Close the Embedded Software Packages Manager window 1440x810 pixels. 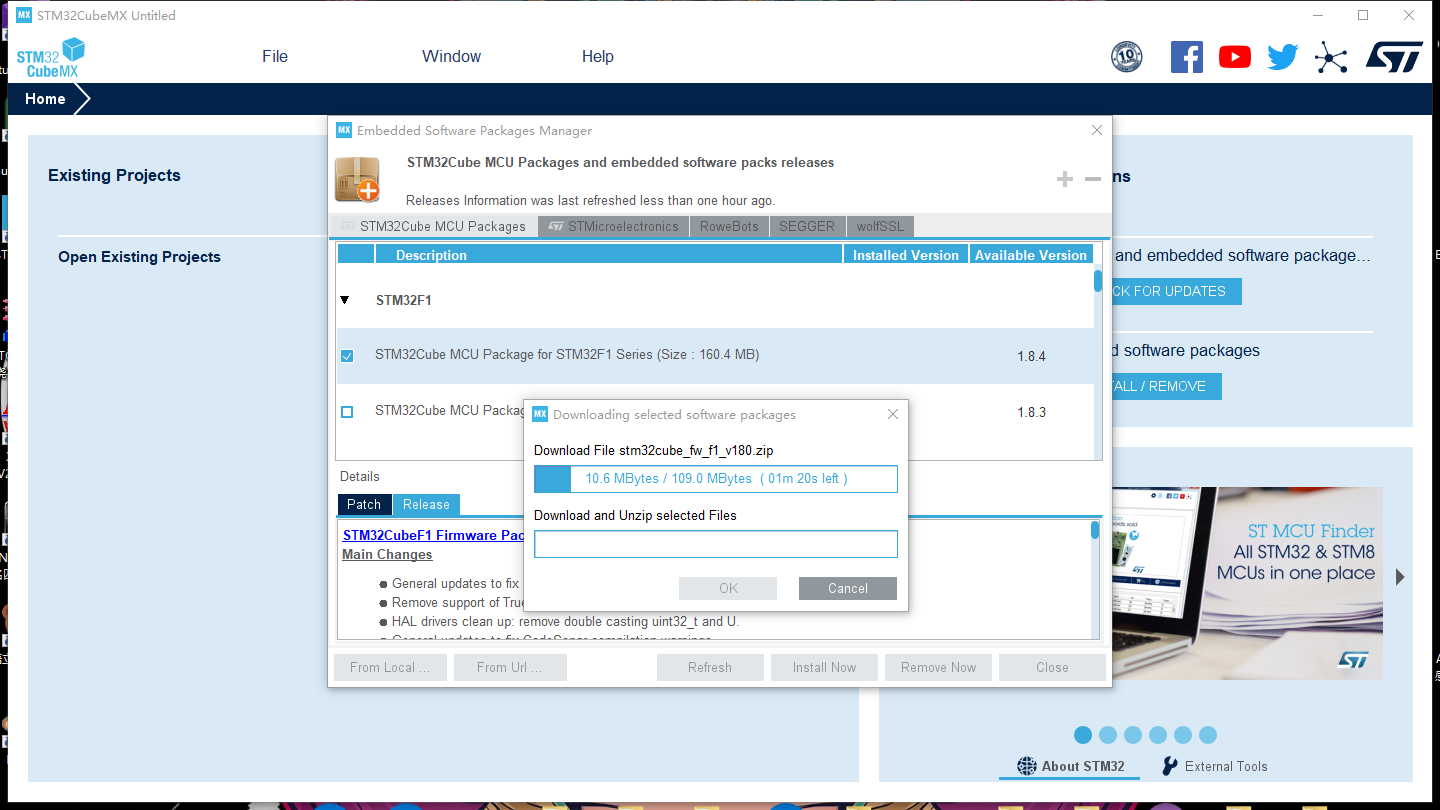coord(1097,130)
